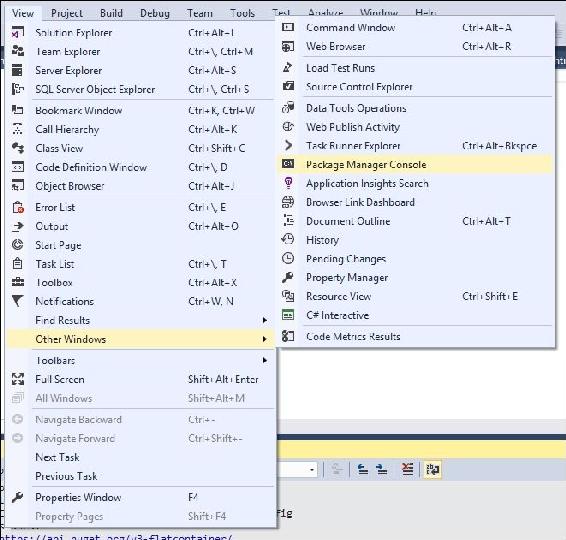This screenshot has width=566, height=540.
Task: Click the Toolbox icon
Action: tap(18, 282)
